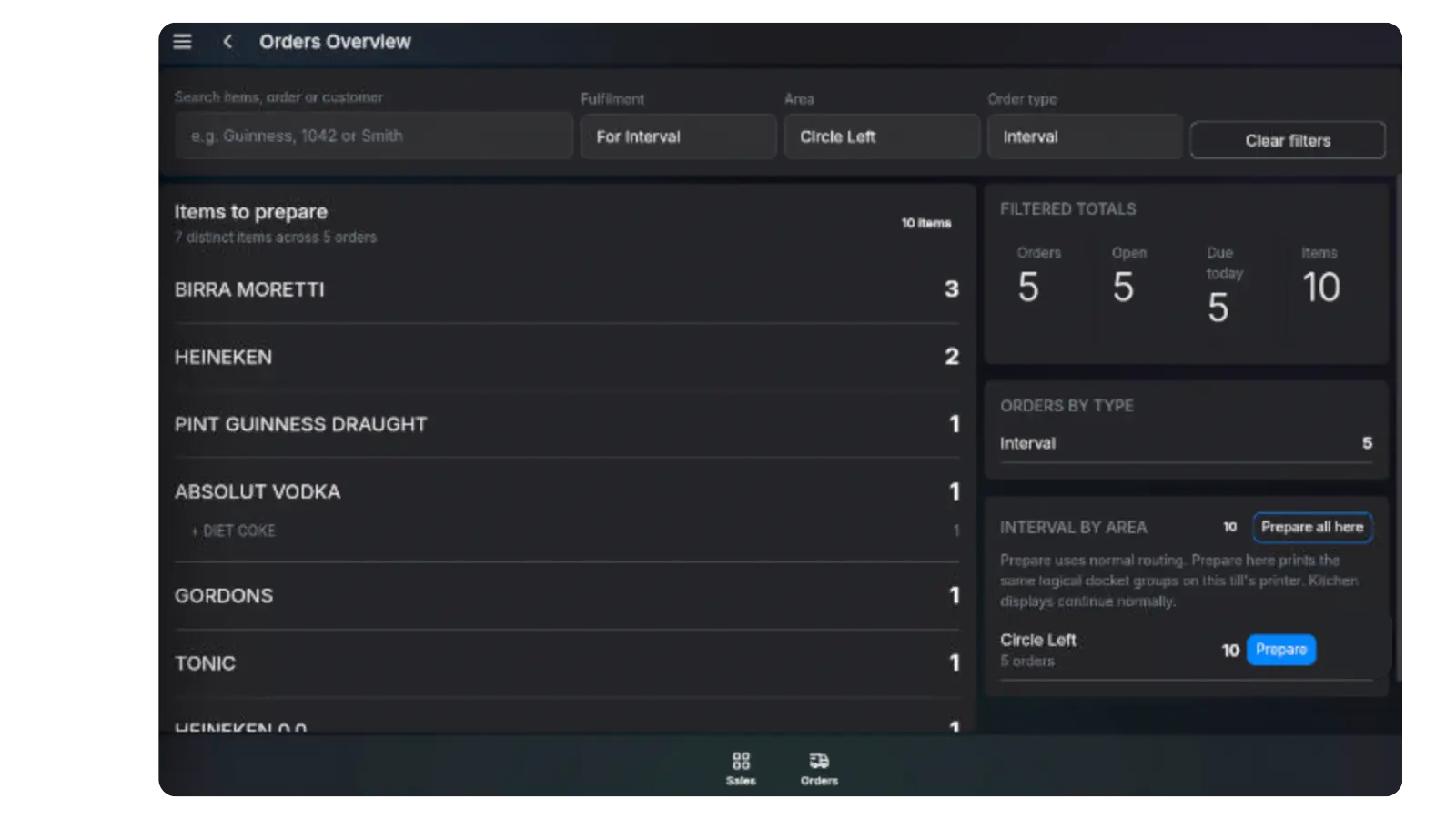Open the hamburger menu
Viewport: 1456px width, 819px height.
tap(182, 42)
